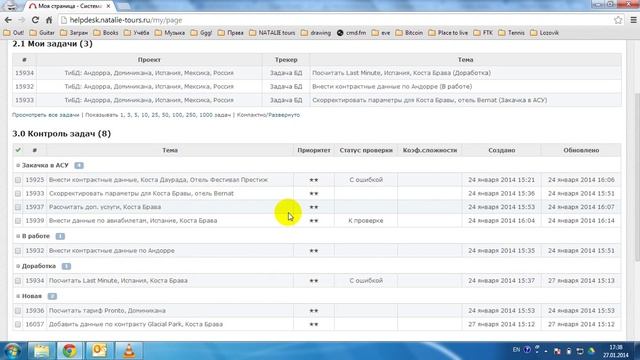The height and width of the screenshot is (360, 640).
Task: Open 'Внести данные по авиабилетам, Испания' task
Action: coord(133,221)
